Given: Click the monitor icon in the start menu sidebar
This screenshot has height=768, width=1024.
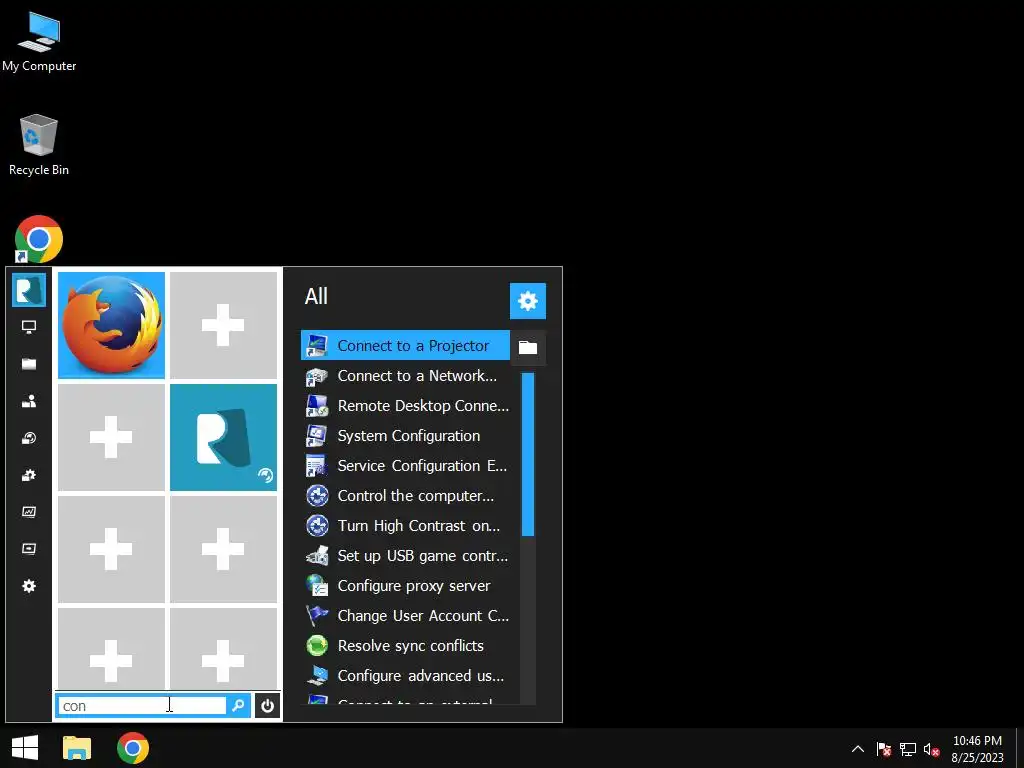Looking at the screenshot, I should point(29,327).
